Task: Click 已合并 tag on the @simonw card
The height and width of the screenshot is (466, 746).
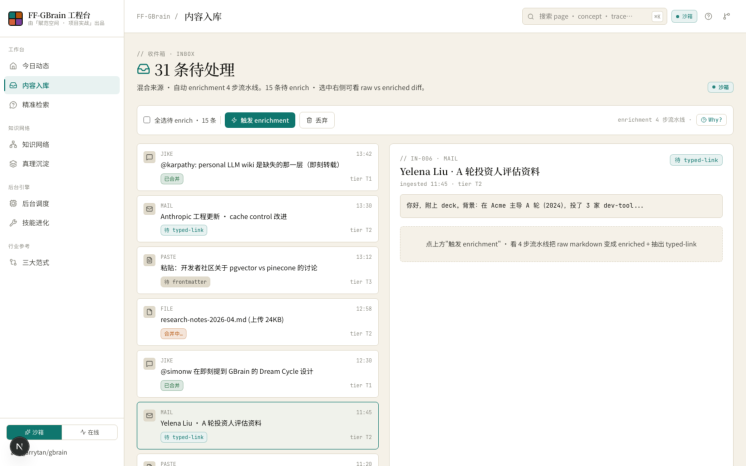Action: point(172,386)
